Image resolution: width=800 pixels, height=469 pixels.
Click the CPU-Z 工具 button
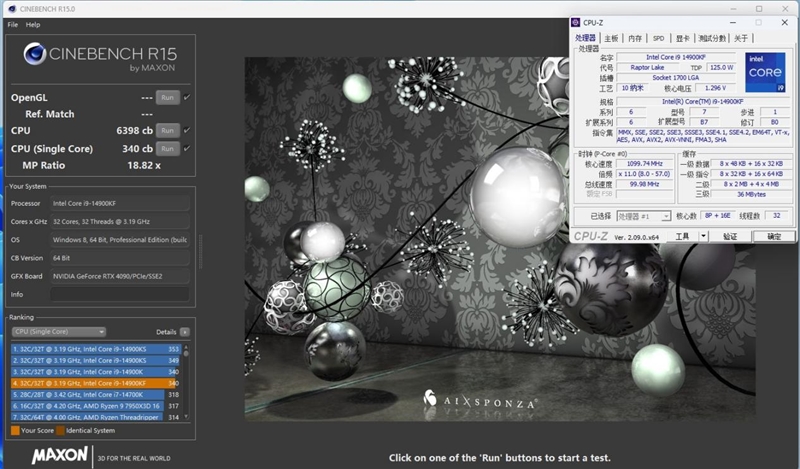682,236
